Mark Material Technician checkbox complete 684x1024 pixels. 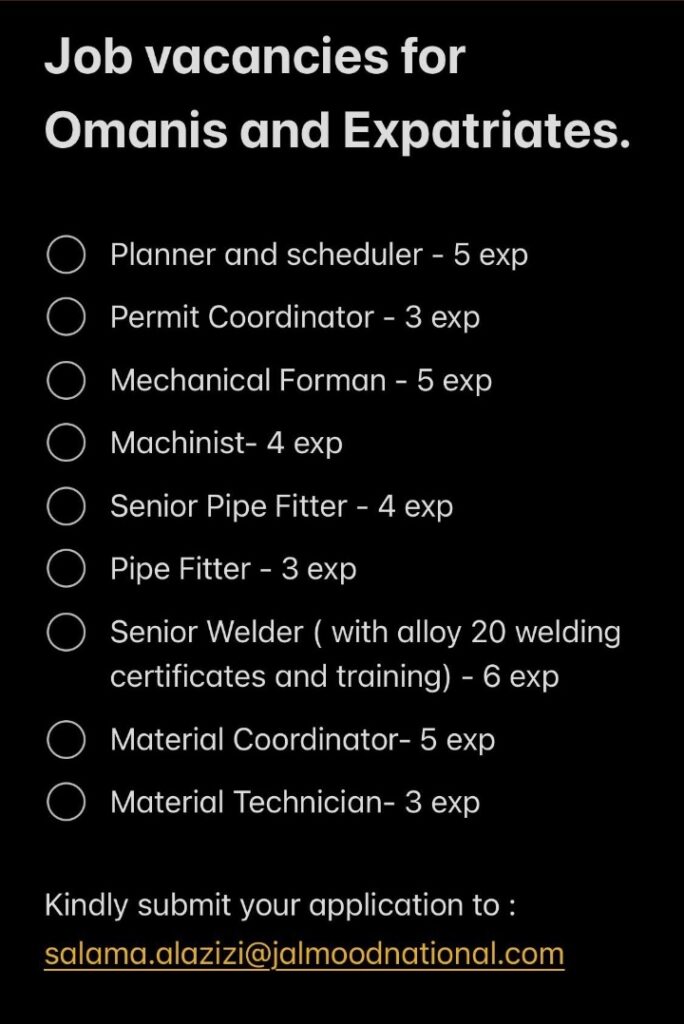pos(66,803)
